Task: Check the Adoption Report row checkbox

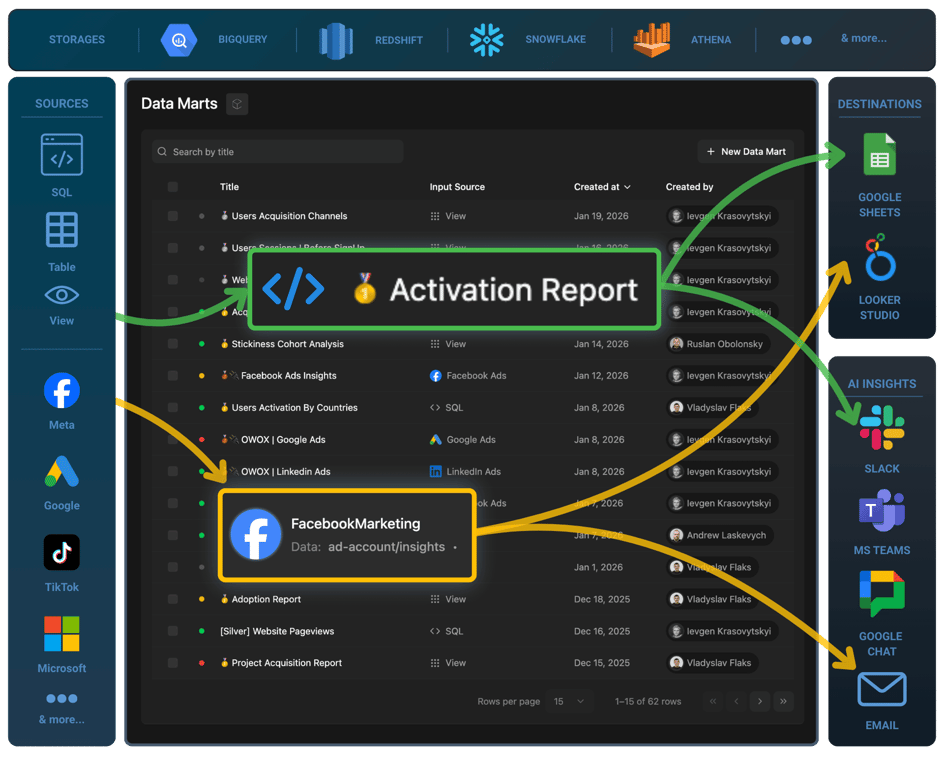Action: (173, 599)
